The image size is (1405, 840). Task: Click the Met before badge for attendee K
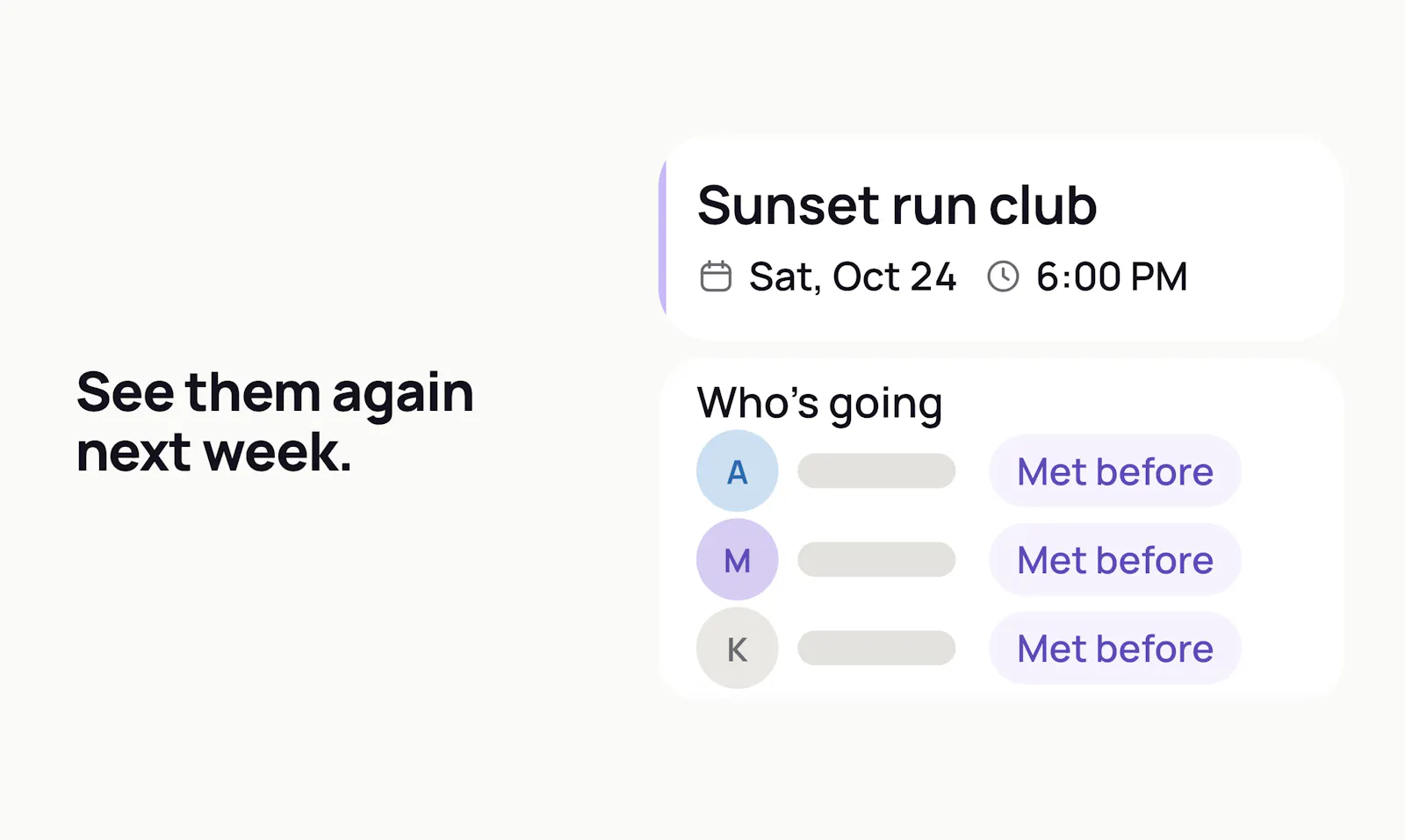click(x=1115, y=649)
